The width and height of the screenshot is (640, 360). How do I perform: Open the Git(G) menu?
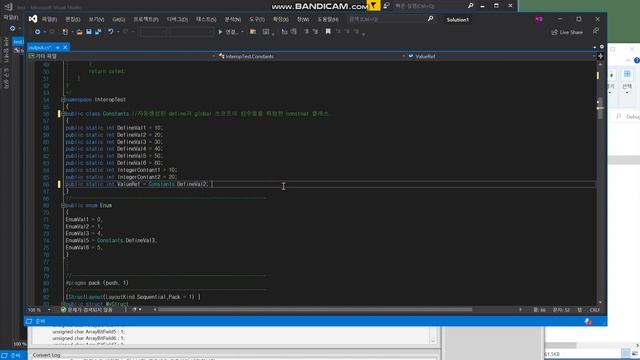119,19
